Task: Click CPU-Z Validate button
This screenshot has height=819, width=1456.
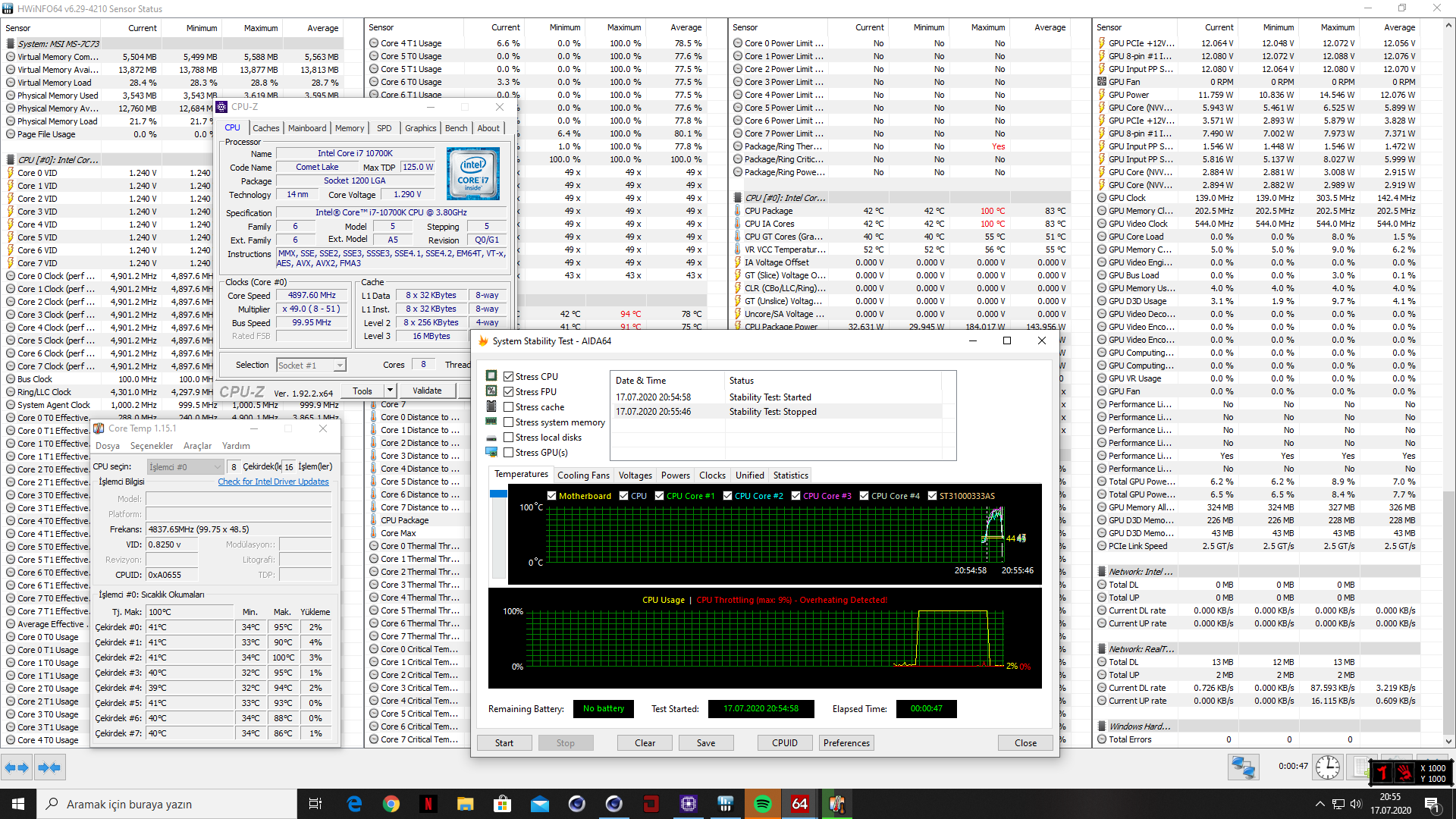Action: (427, 391)
